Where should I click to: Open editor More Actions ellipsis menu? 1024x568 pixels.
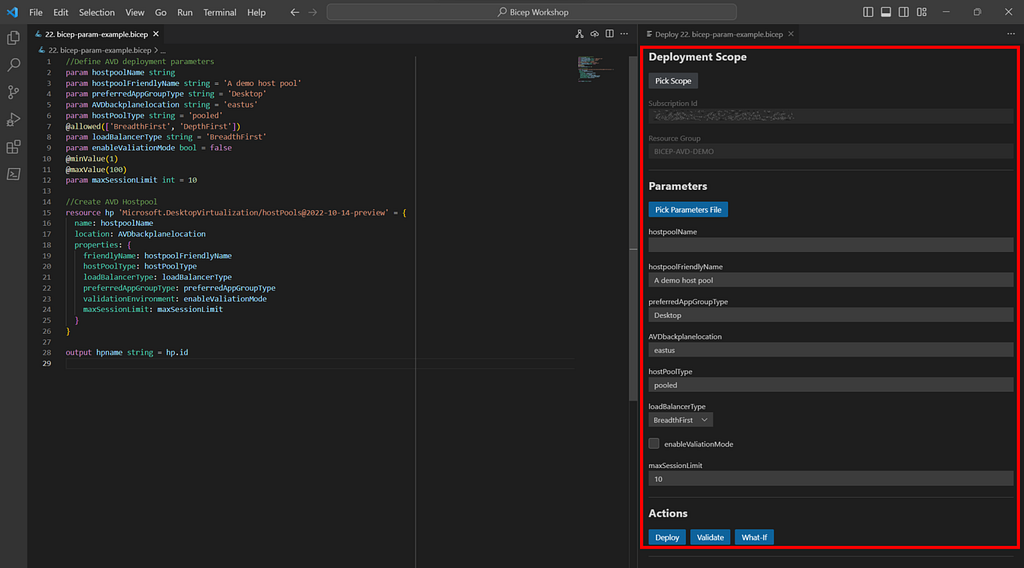point(624,34)
